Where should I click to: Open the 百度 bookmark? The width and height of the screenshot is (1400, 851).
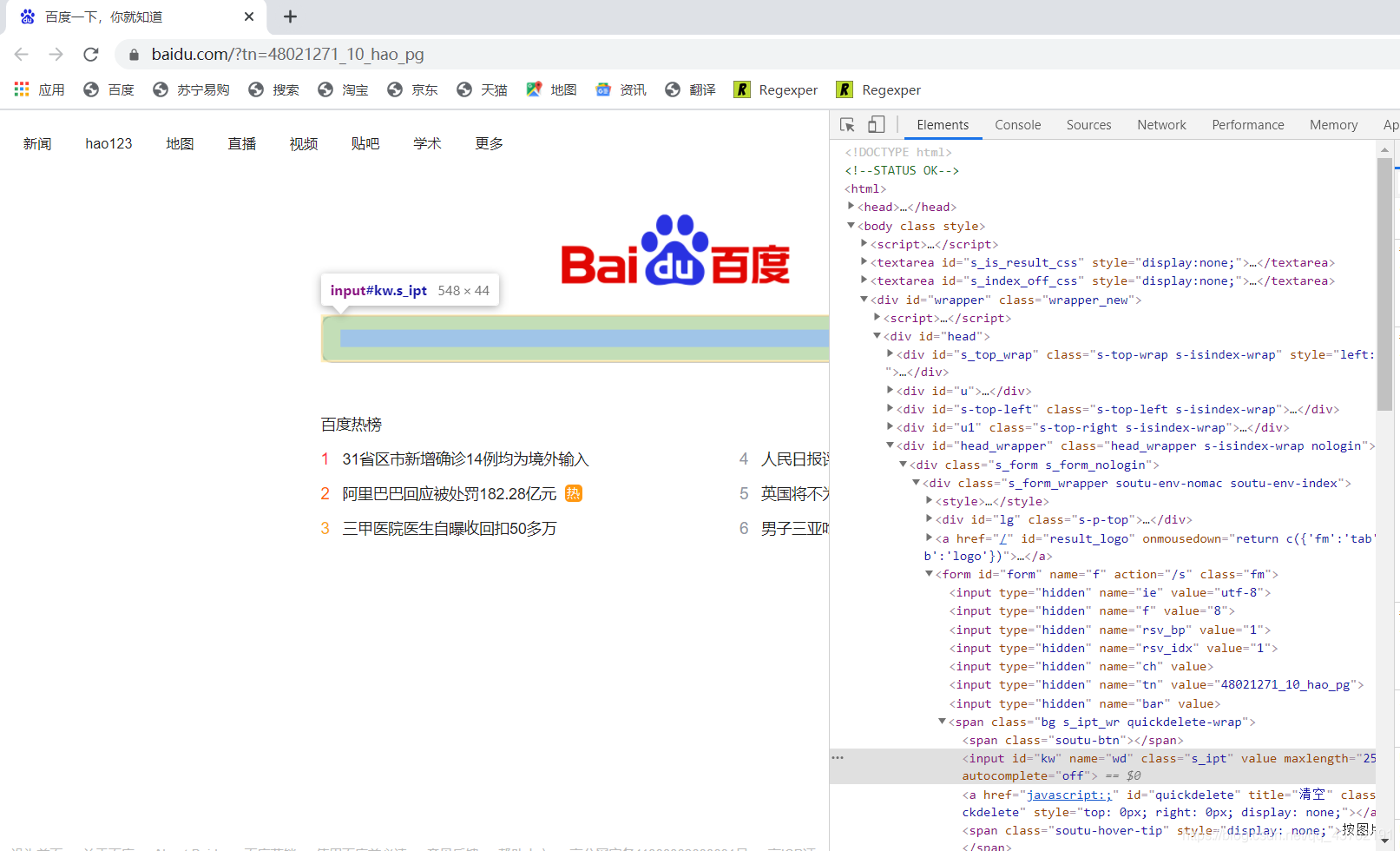(109, 89)
